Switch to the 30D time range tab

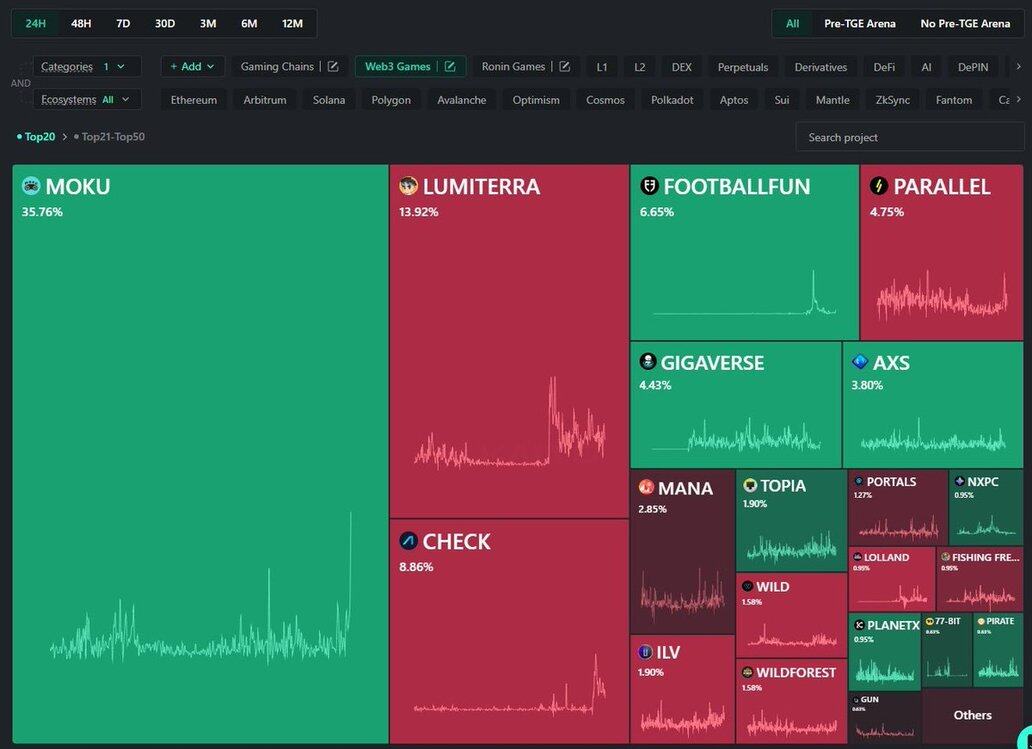(165, 23)
